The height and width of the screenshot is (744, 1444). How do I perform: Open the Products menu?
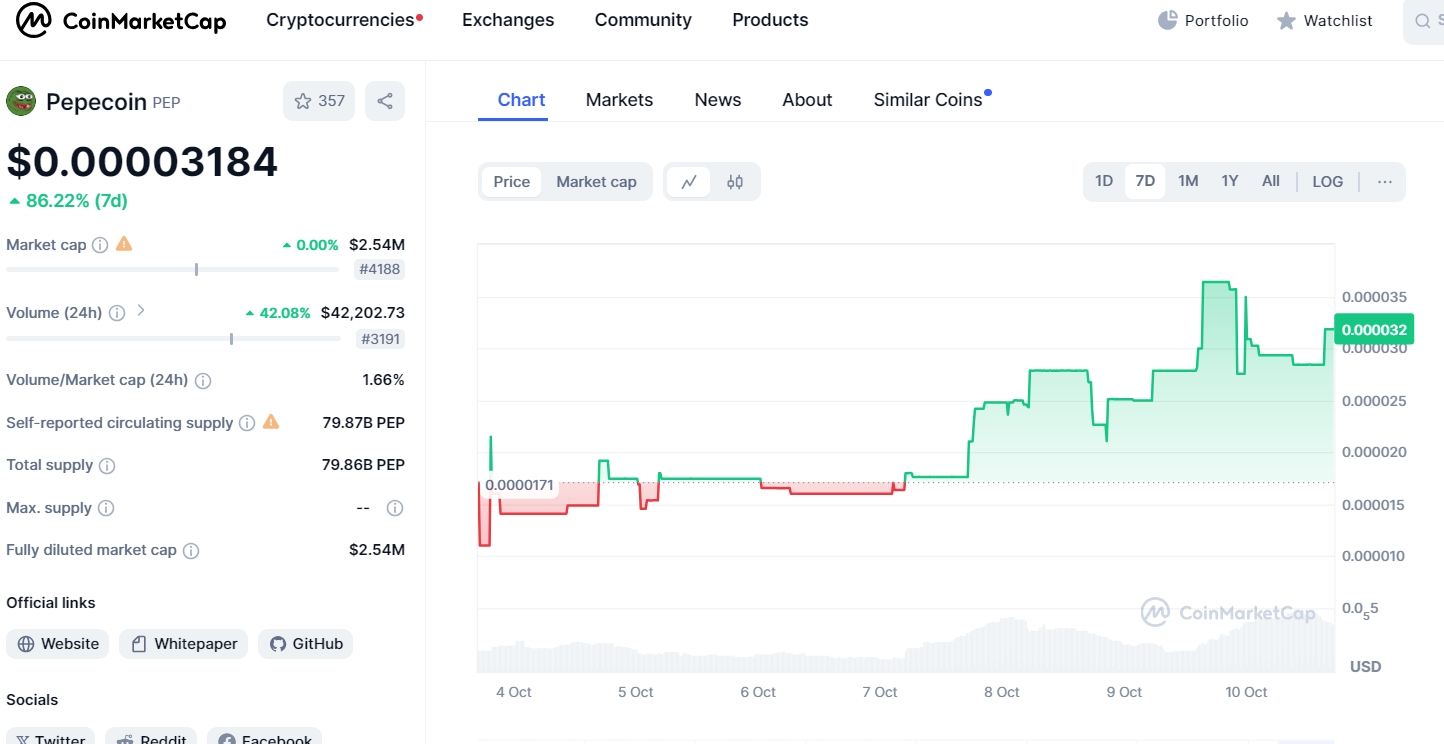pos(770,20)
